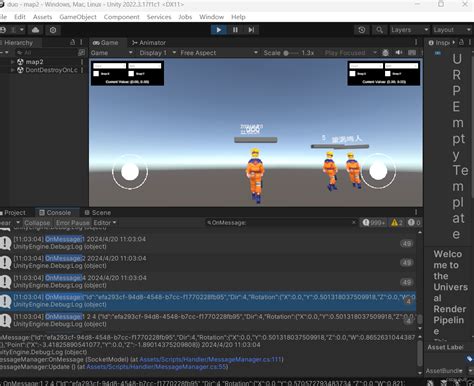Open the cloud services icon
Screen dimensions: 474x386
(35, 30)
